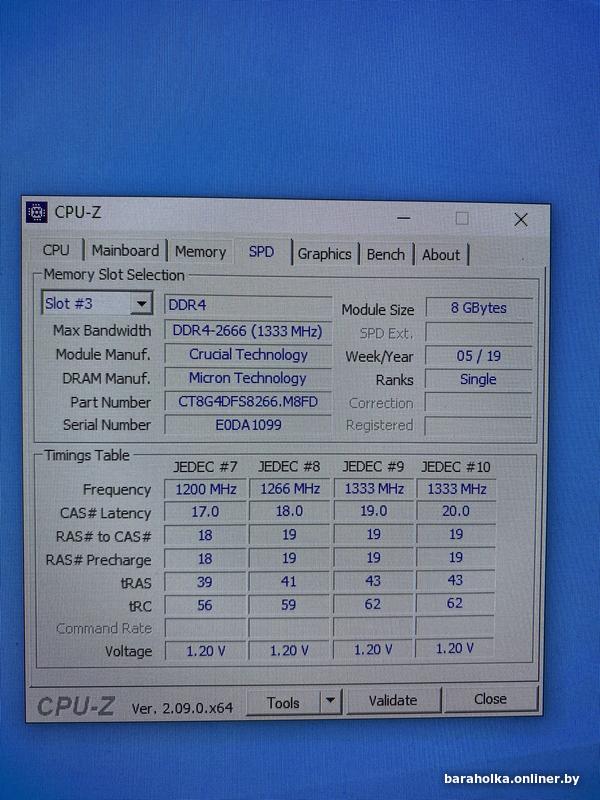
Task: Click JEDEC #10 voltage 1.20 V cell
Action: coord(455,648)
